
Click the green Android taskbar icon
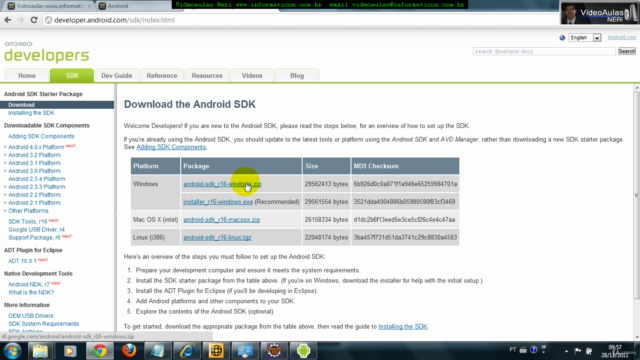pos(303,351)
